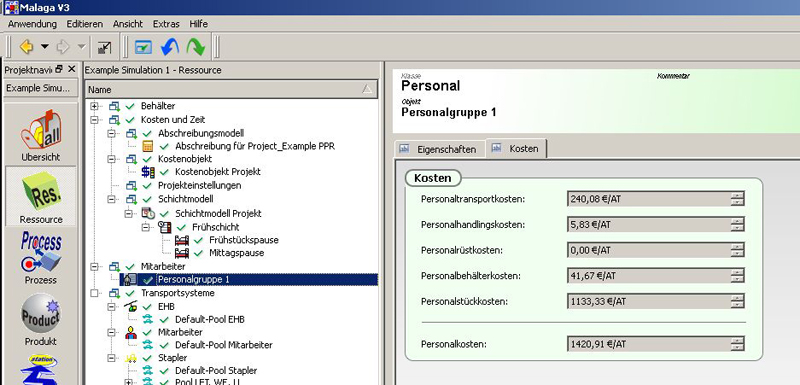Click the bed icon next to Mittagspause
The image size is (800, 385).
point(182,253)
